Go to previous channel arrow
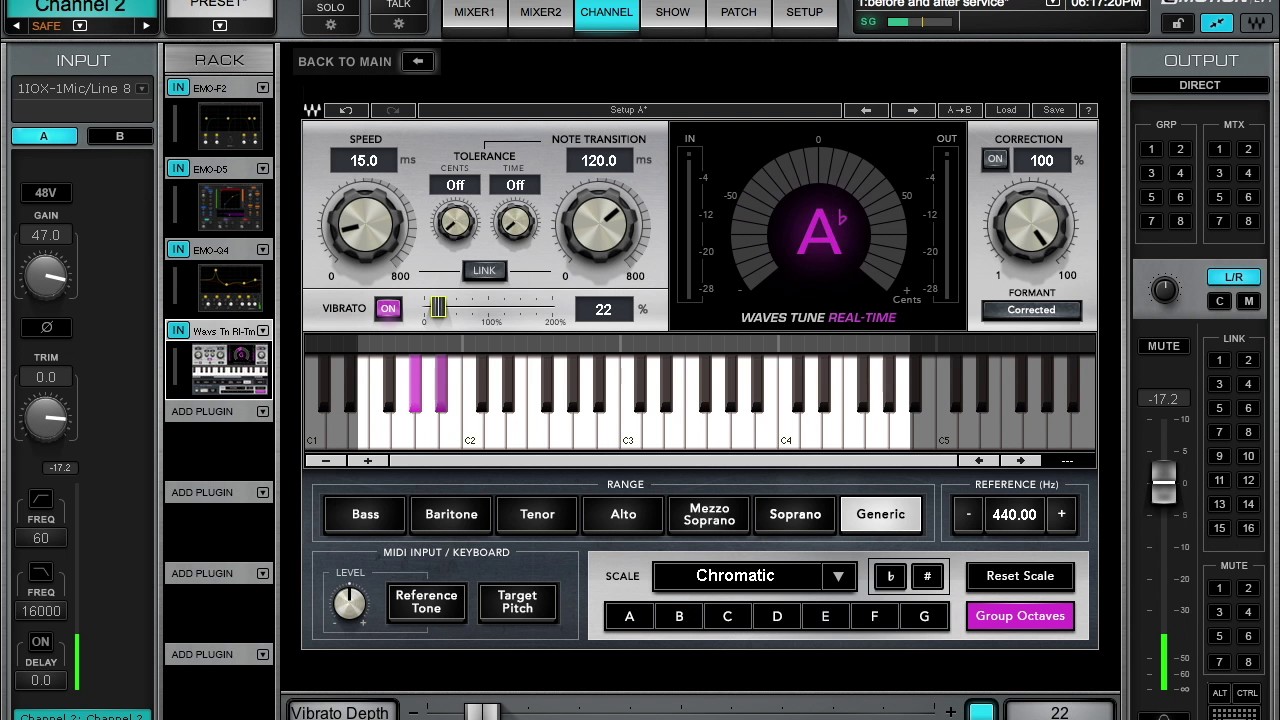This screenshot has height=720, width=1280. [16, 26]
